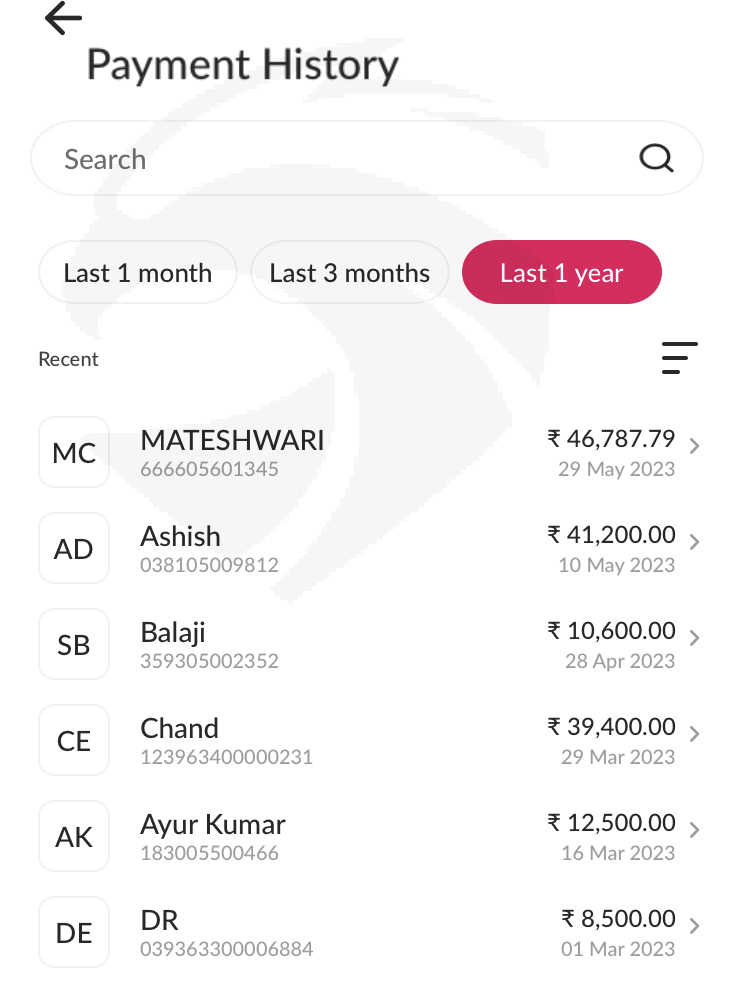
Task: Tap the MC avatar for MATESHWARI
Action: pyautogui.click(x=74, y=453)
